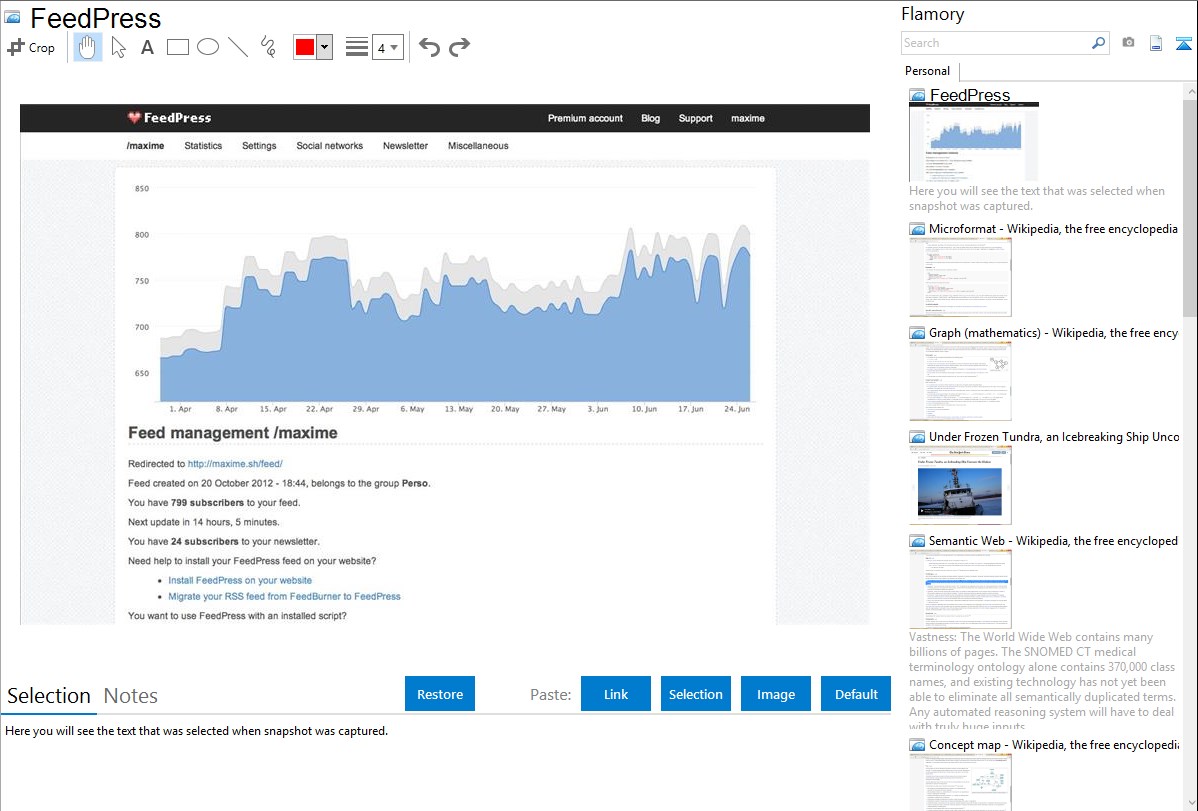The image size is (1198, 811).
Task: Select 'Microformat - Wikipedia, the free encyclopedia' title
Action: (1053, 229)
